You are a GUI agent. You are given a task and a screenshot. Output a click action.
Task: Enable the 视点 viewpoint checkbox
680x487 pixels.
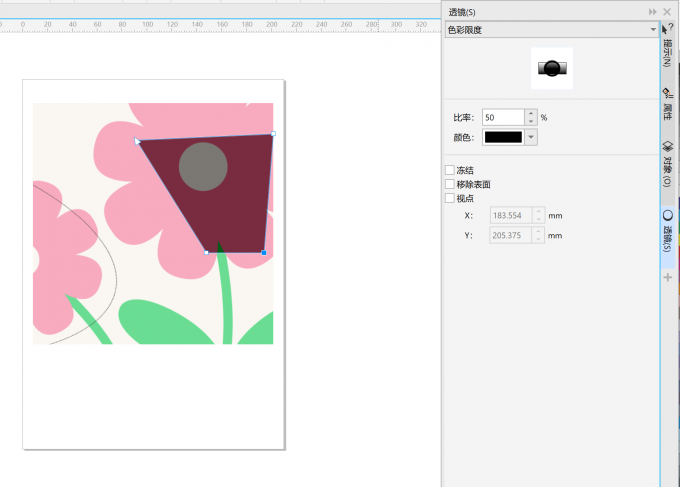450,198
